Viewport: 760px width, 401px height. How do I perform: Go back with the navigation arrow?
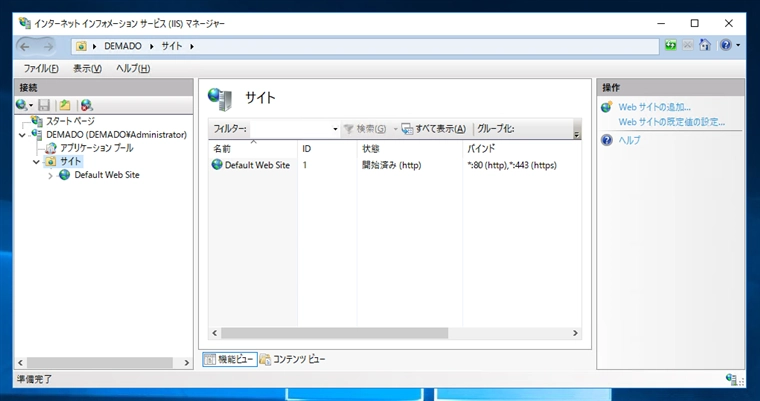[x=25, y=47]
